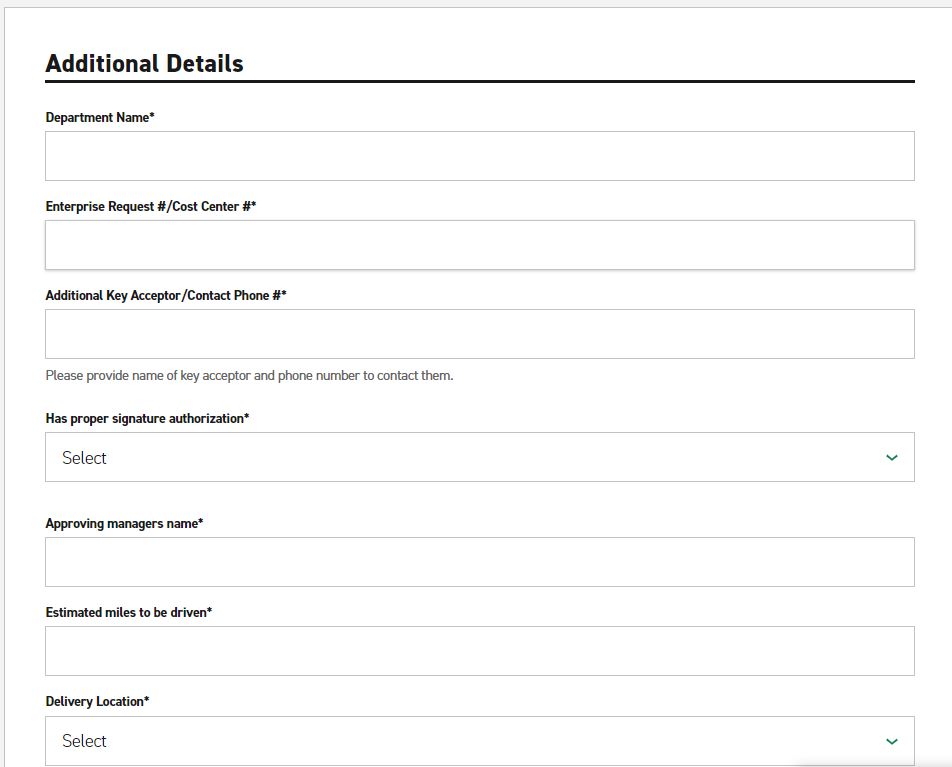The image size is (952, 767).
Task: Click 'Select' placeholder text in signature authorization
Action: (x=84, y=458)
